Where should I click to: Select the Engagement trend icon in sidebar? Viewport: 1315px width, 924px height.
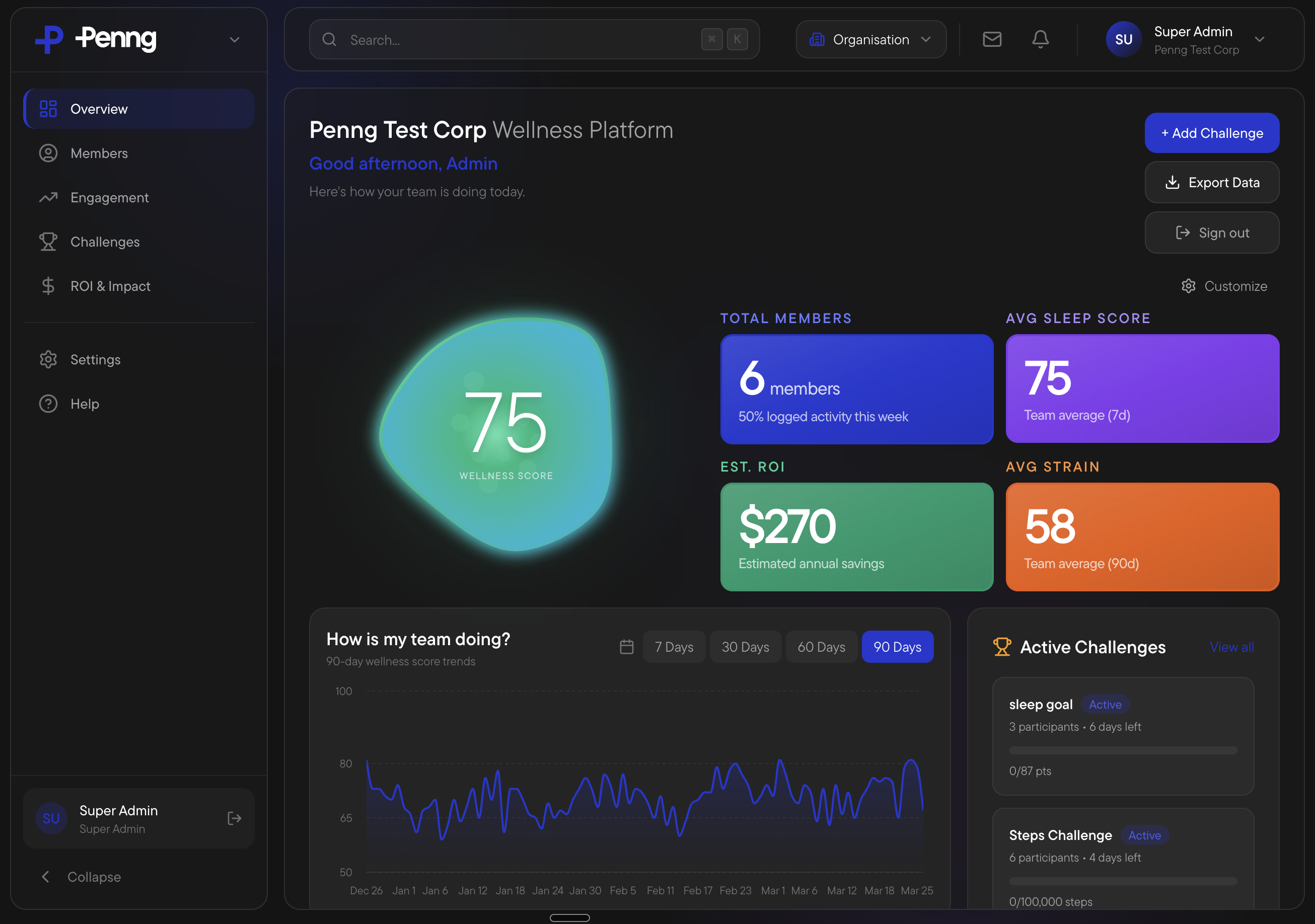point(49,197)
